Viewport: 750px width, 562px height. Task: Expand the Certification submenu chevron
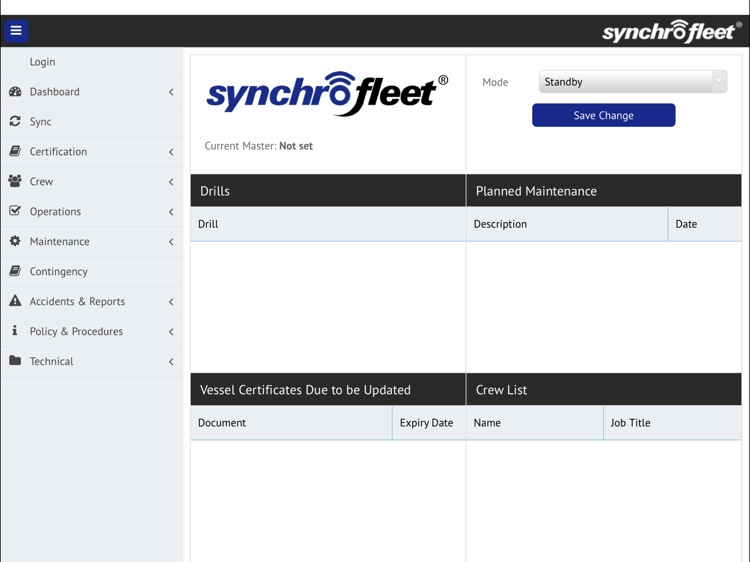point(171,152)
